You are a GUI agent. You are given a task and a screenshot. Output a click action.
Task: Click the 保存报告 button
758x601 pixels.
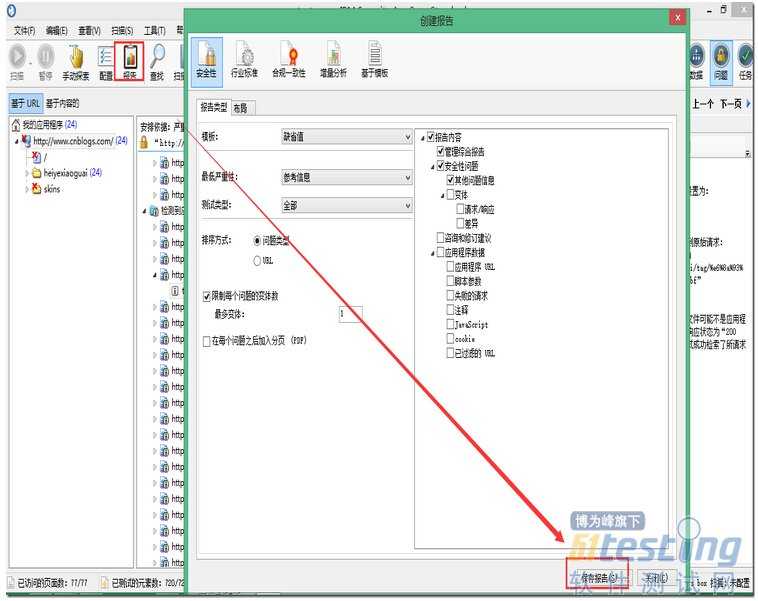[599, 578]
